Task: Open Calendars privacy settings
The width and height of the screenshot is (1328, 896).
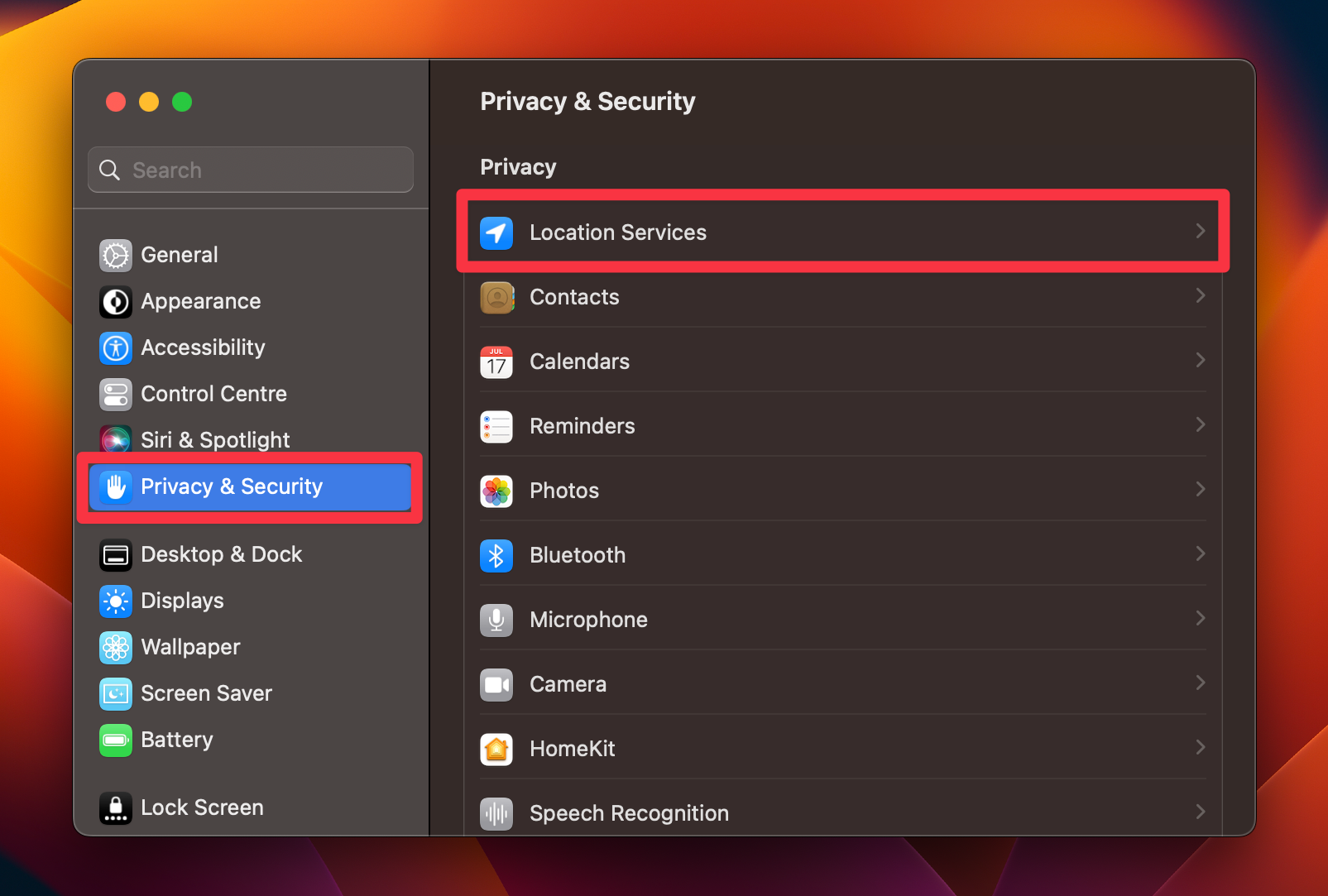Action: coord(496,362)
